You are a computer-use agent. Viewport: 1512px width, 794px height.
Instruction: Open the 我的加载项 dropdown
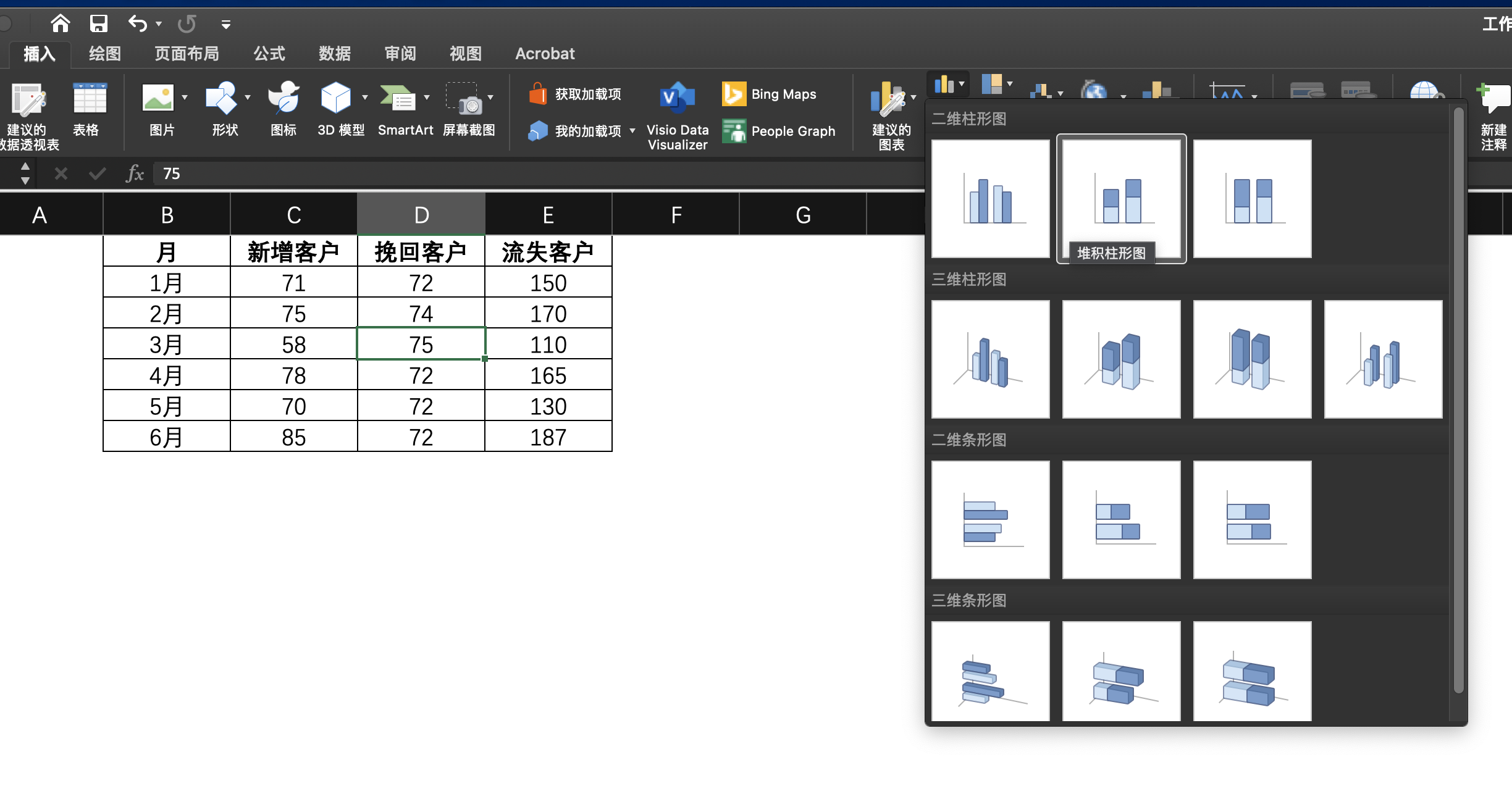click(x=631, y=131)
